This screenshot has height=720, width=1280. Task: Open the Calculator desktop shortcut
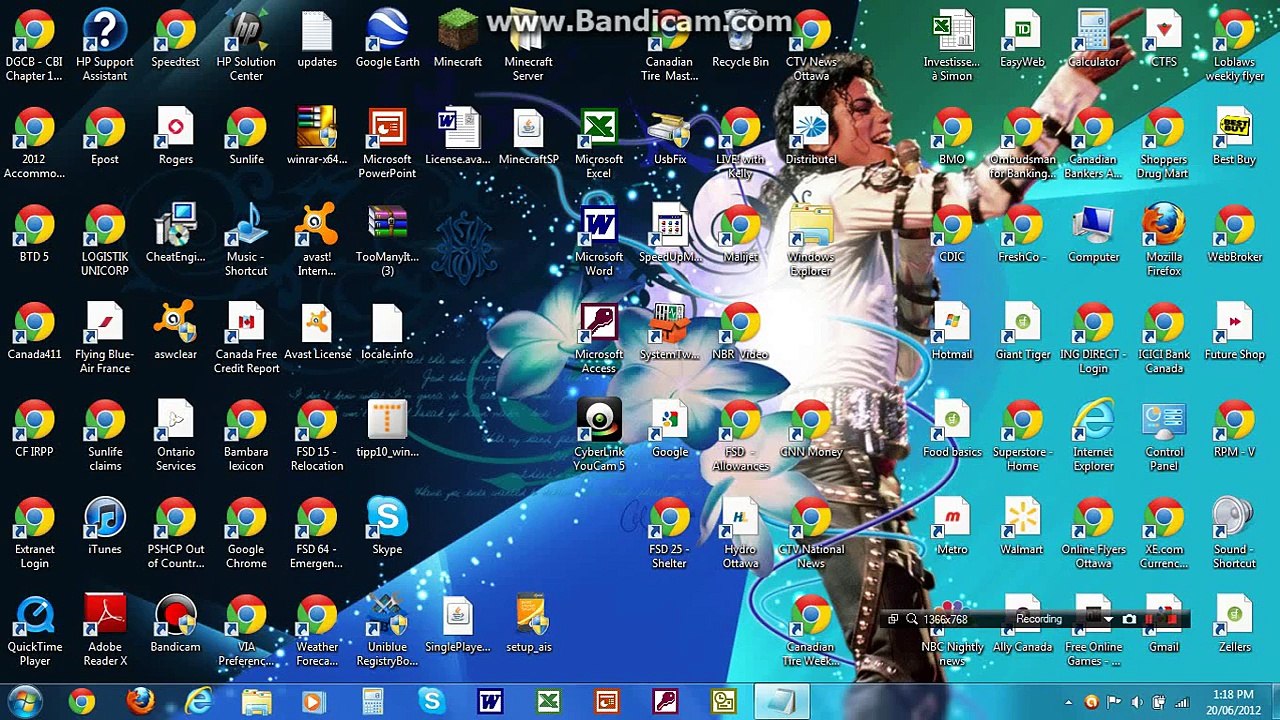1093,40
